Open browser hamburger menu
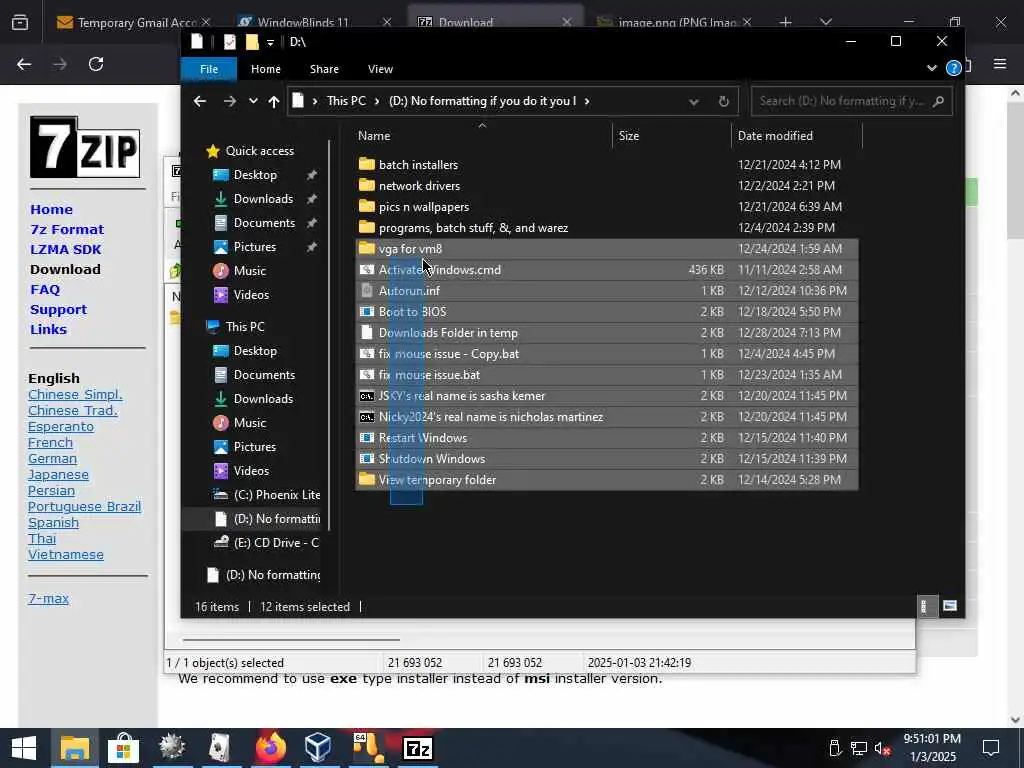Screen dimensions: 1024x768 coord(1000,64)
